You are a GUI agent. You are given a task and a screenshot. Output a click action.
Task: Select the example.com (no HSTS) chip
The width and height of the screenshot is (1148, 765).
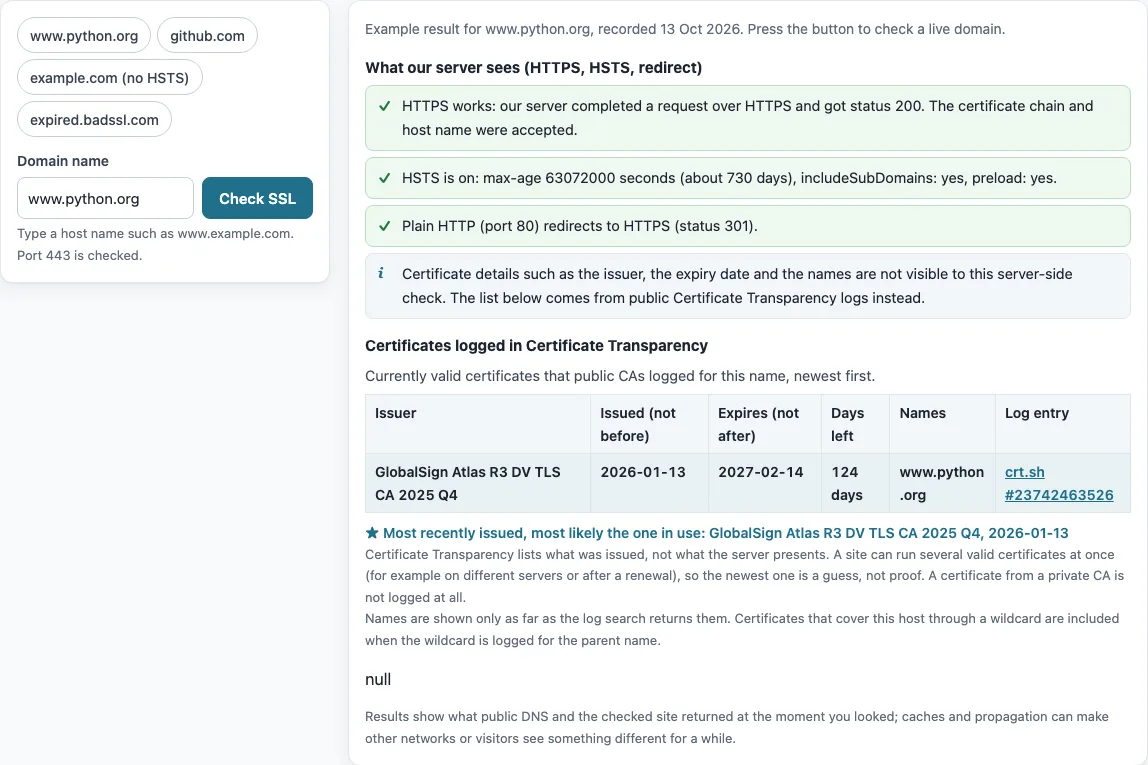110,78
